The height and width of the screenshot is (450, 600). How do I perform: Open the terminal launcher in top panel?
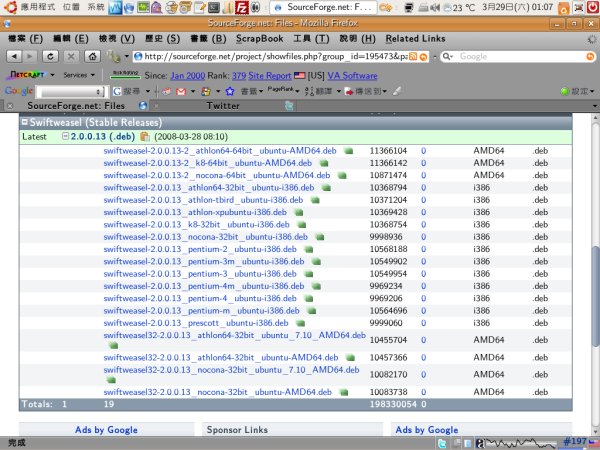tap(214, 7)
